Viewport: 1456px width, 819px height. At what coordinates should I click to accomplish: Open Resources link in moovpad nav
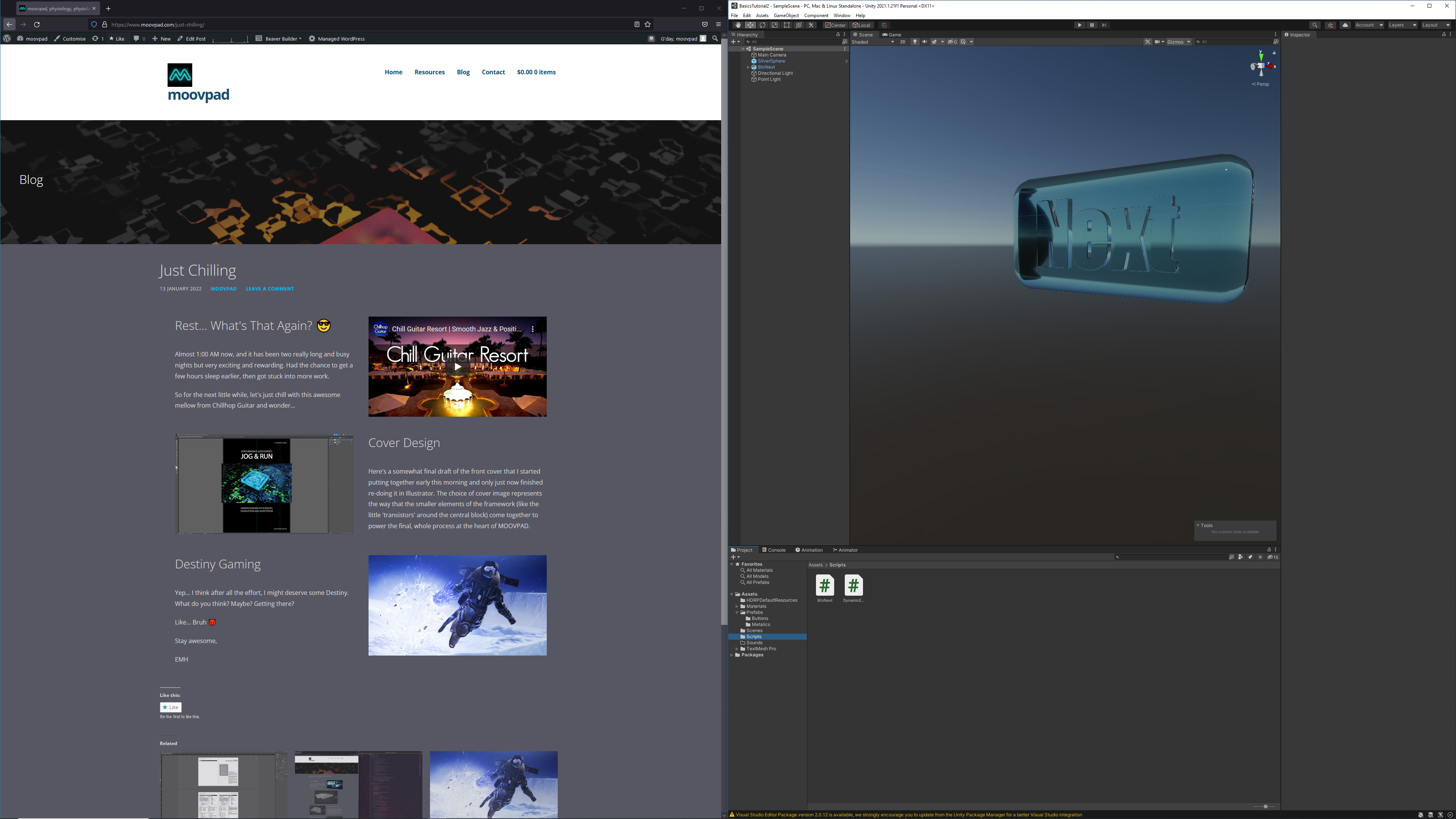click(x=430, y=72)
